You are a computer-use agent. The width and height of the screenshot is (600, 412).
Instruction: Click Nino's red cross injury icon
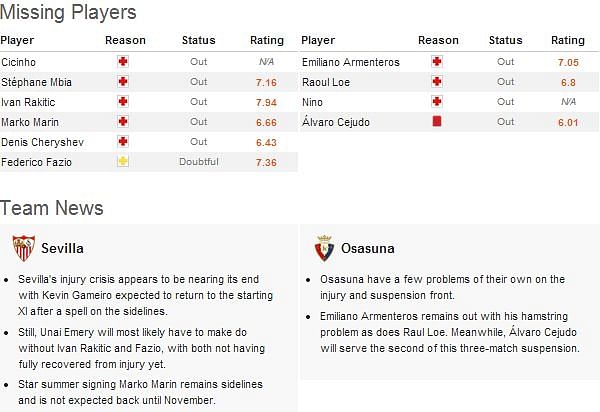tap(437, 101)
